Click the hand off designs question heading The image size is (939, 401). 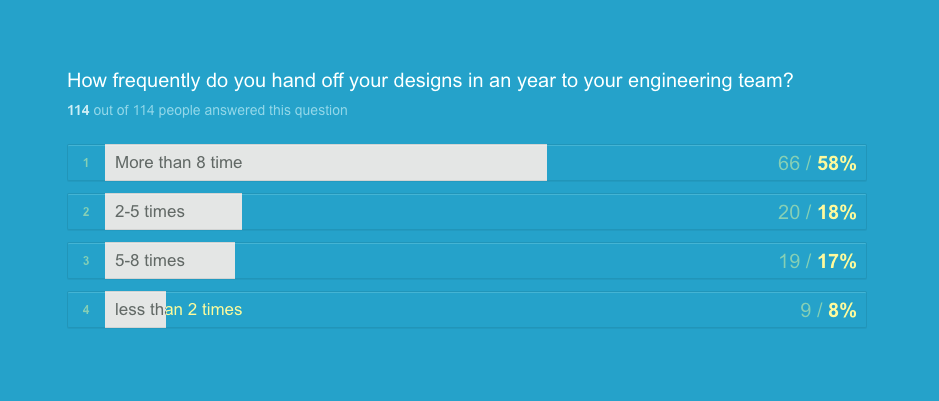pos(430,80)
